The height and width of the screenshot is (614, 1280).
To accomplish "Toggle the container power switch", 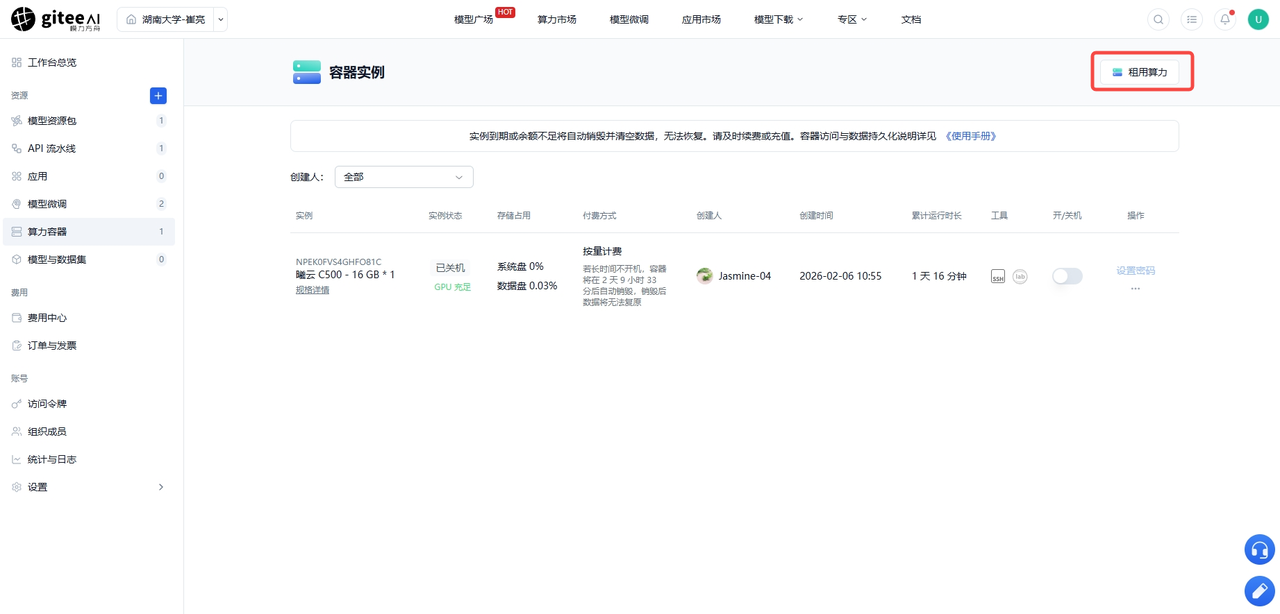I will [1067, 276].
